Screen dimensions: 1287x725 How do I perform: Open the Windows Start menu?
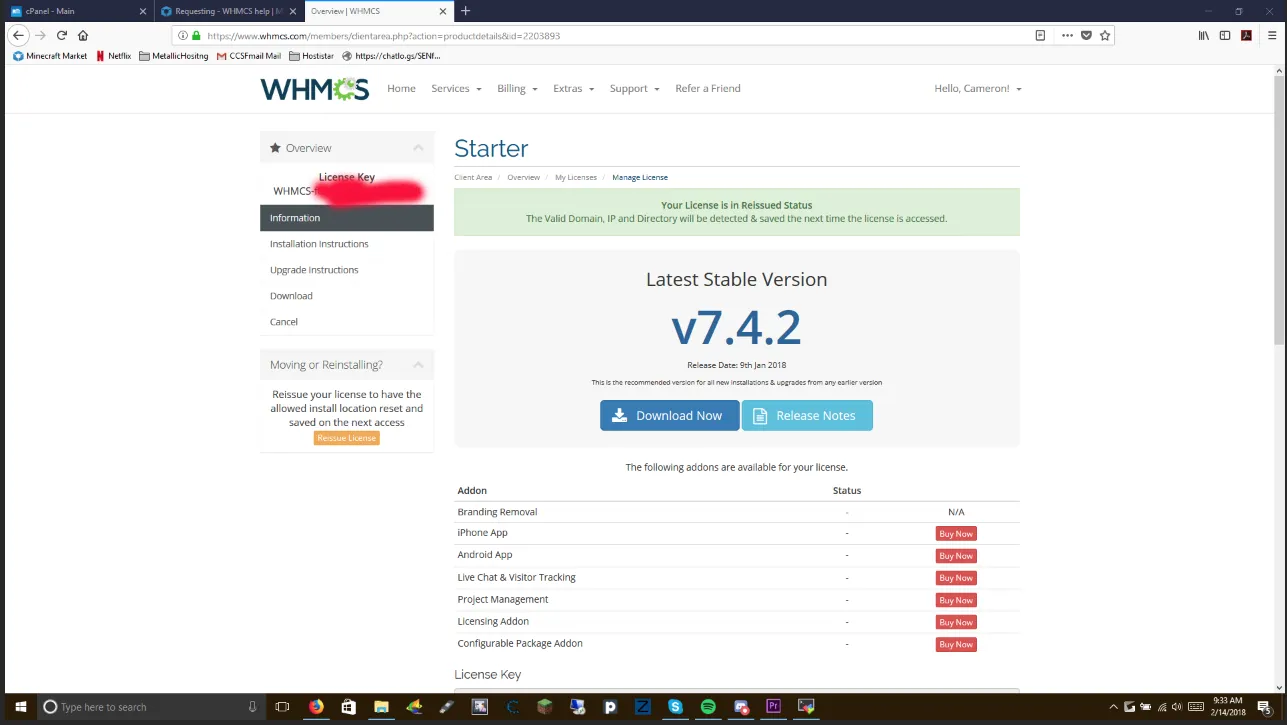pyautogui.click(x=20, y=707)
